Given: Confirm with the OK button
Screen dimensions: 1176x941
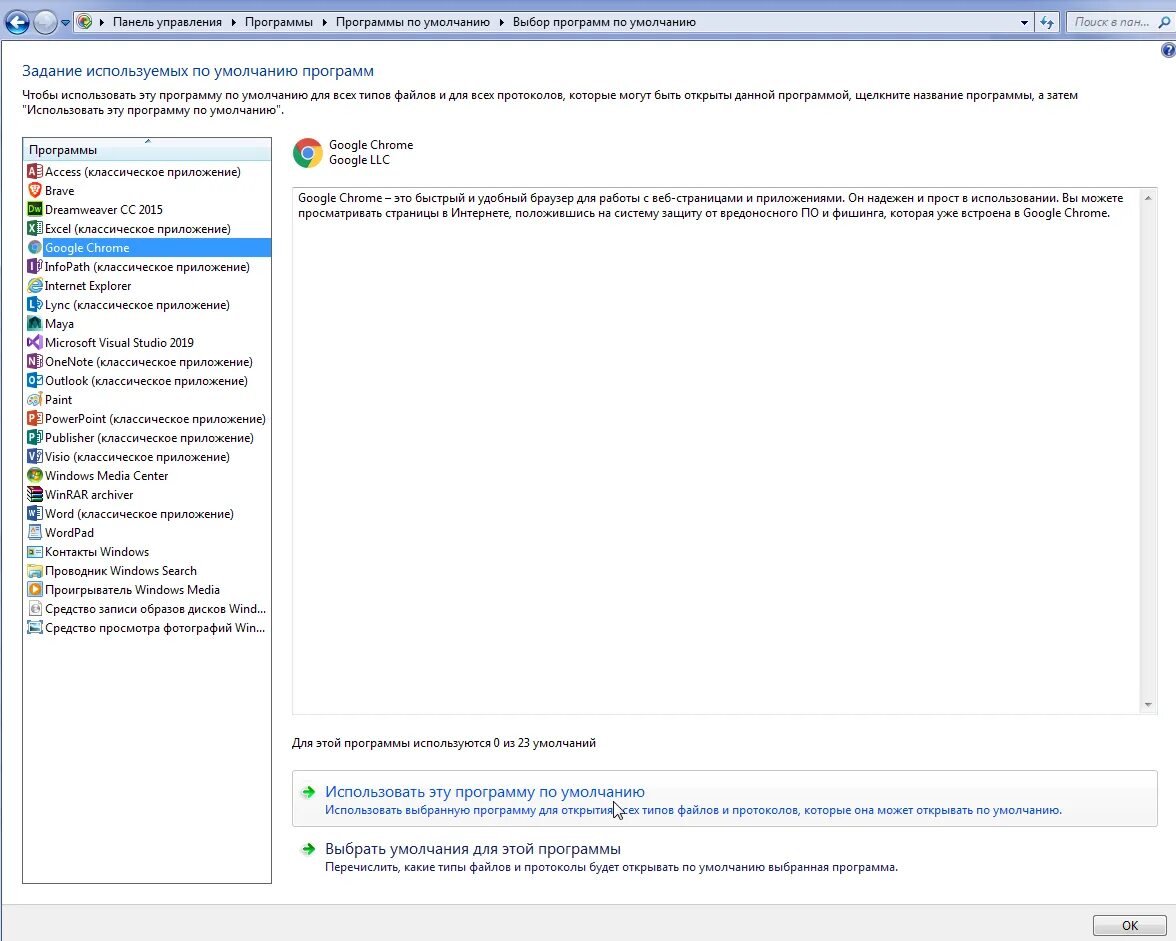Looking at the screenshot, I should pos(1130,925).
